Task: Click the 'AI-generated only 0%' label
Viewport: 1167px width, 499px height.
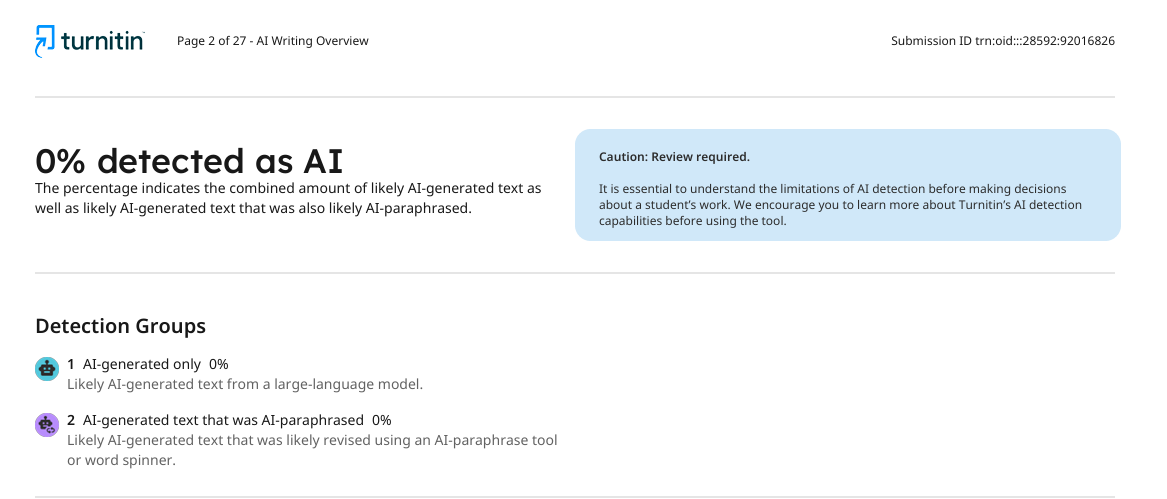Action: click(x=156, y=364)
